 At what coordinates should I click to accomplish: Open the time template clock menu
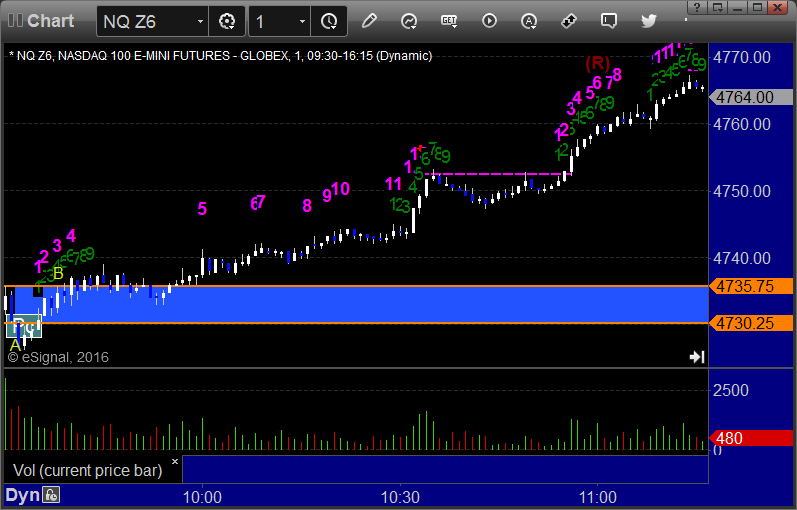[x=329, y=21]
